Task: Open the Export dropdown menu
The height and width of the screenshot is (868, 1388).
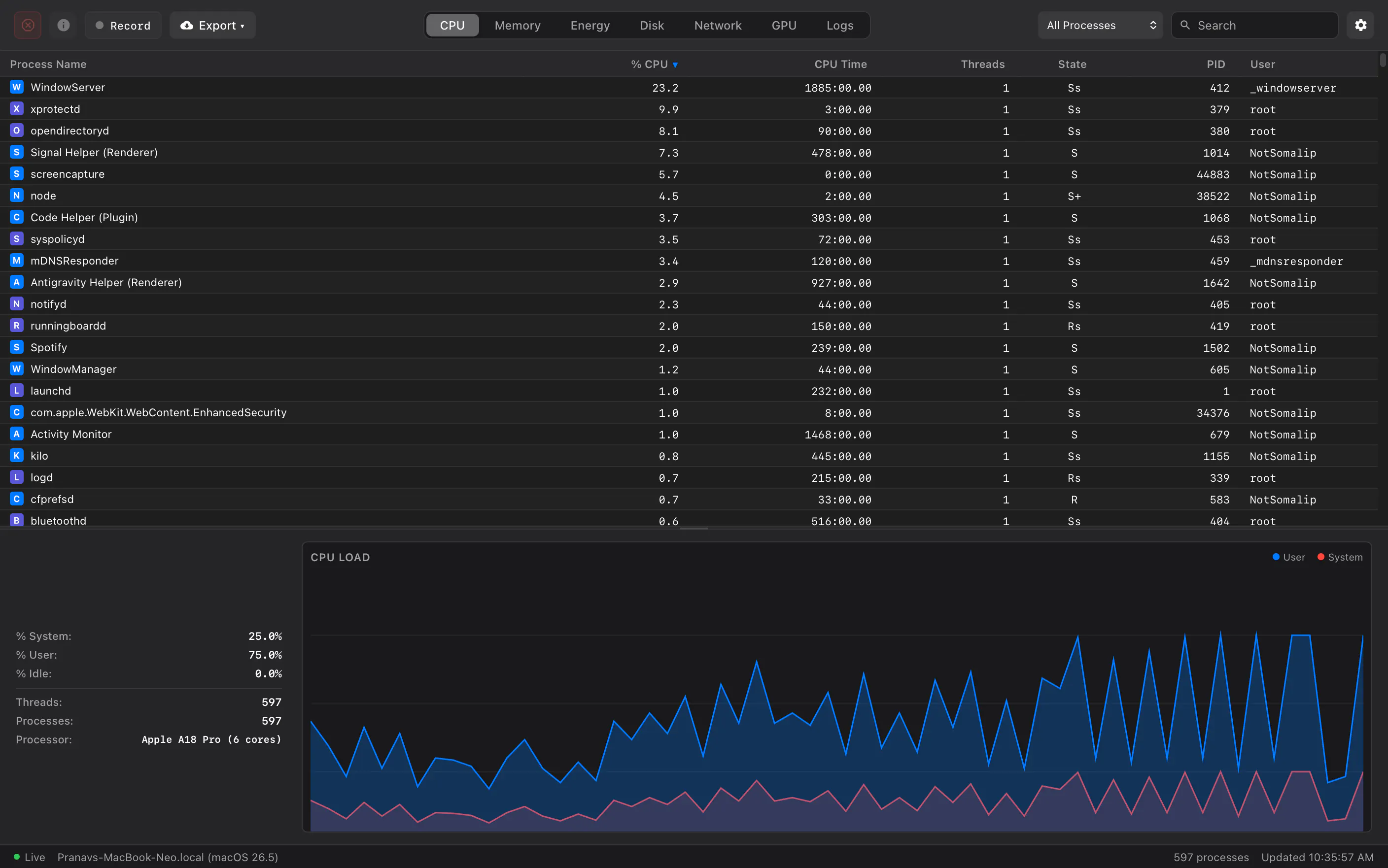Action: click(x=212, y=25)
